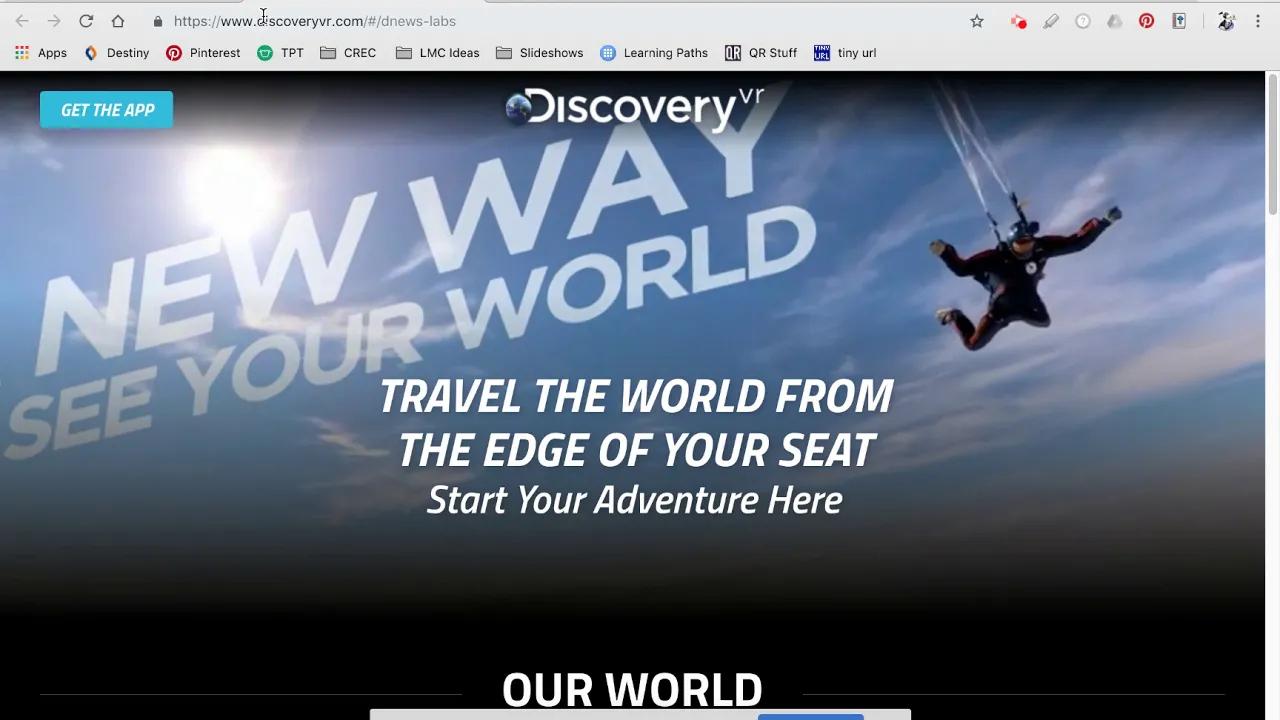
Task: Open the Google Drive extension
Action: point(1115,21)
